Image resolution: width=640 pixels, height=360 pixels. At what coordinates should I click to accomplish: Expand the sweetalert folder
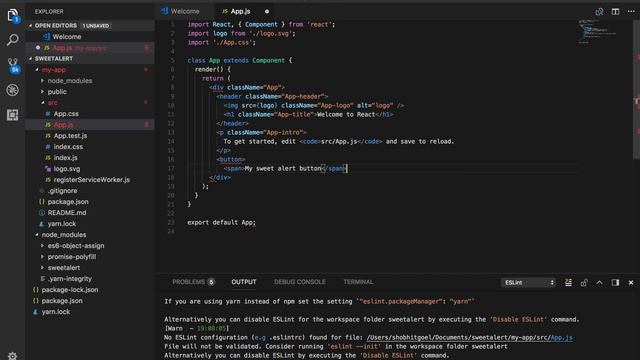63,268
